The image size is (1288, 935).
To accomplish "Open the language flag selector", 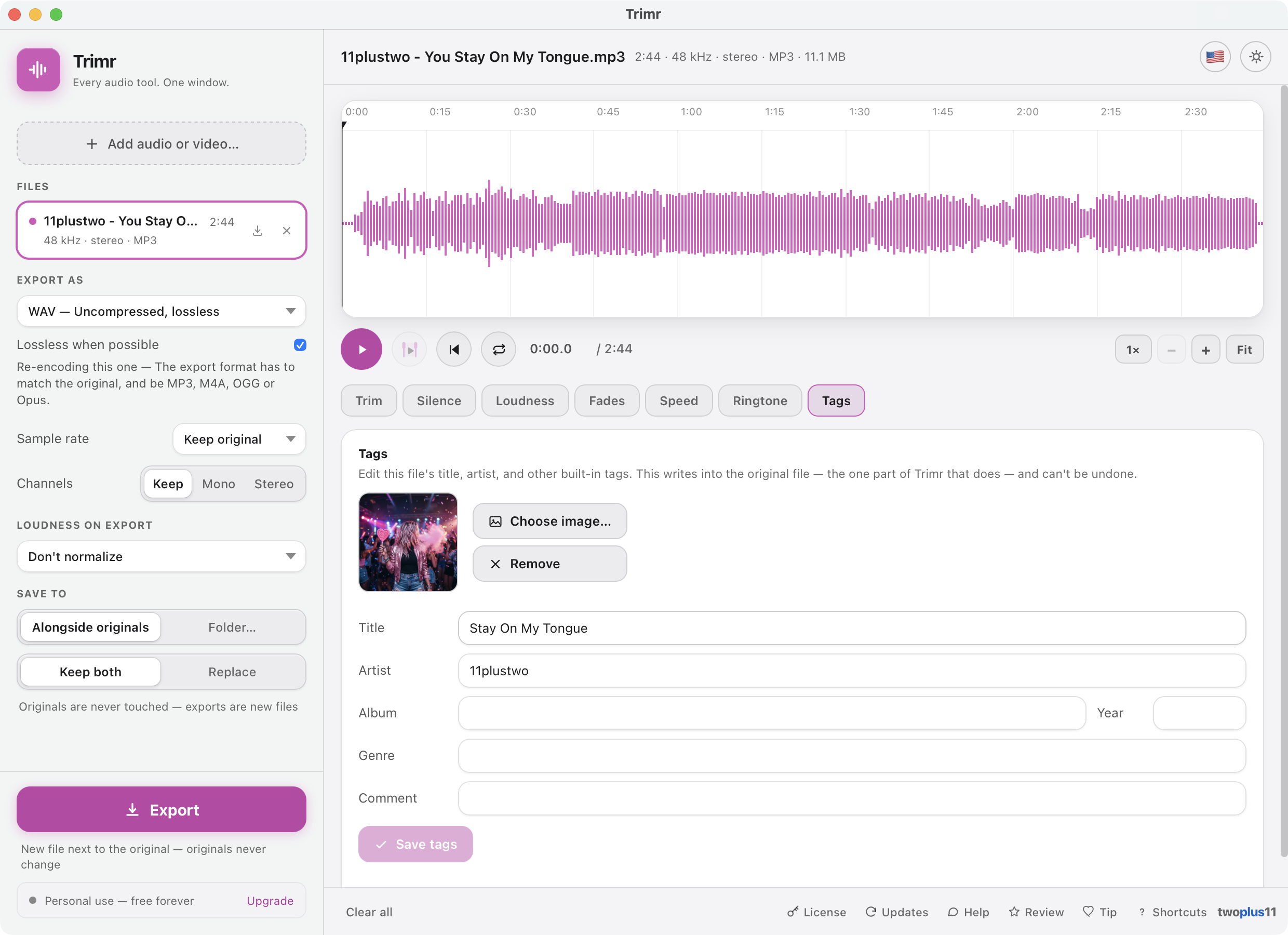I will click(1215, 57).
